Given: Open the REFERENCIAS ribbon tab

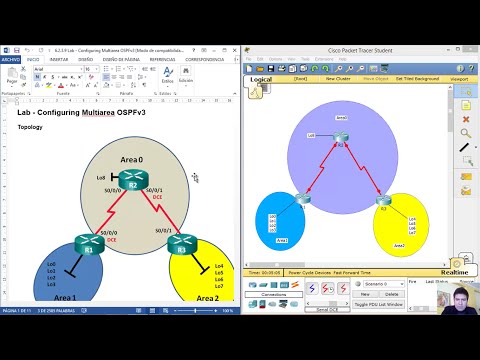Looking at the screenshot, I should 162,59.
